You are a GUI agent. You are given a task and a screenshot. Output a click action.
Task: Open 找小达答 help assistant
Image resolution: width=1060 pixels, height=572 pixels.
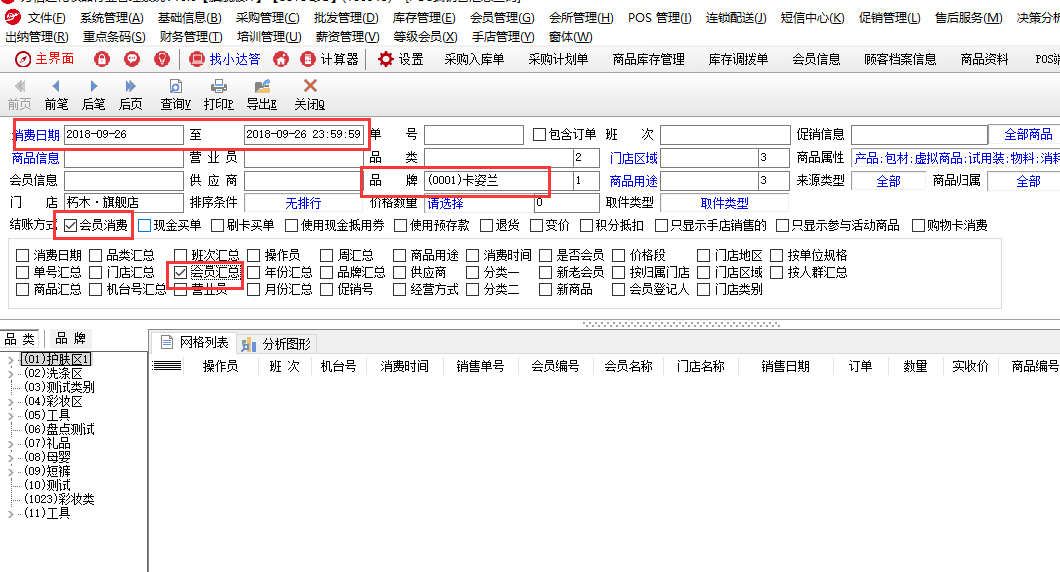(225, 59)
